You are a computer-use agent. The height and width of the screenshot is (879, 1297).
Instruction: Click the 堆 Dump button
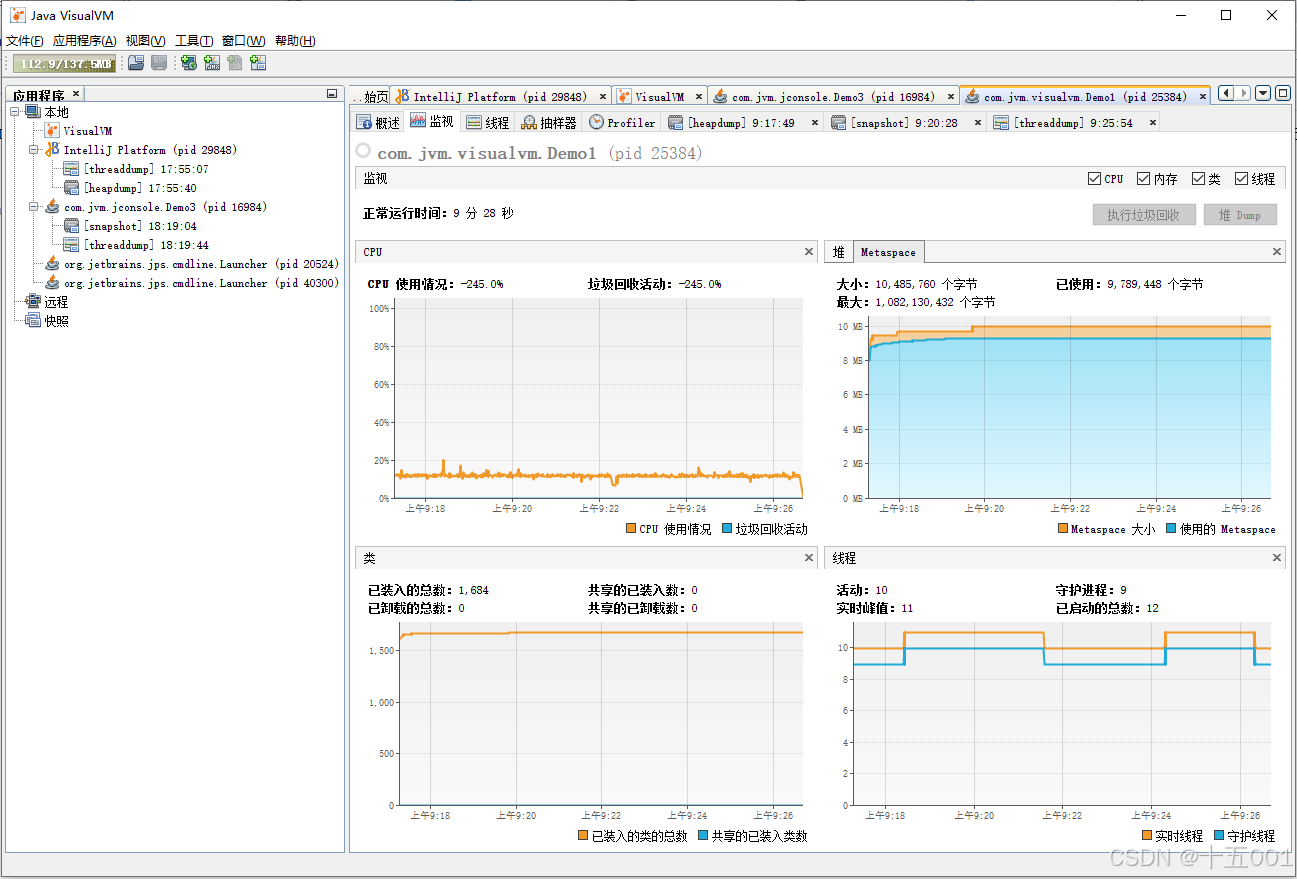1240,214
